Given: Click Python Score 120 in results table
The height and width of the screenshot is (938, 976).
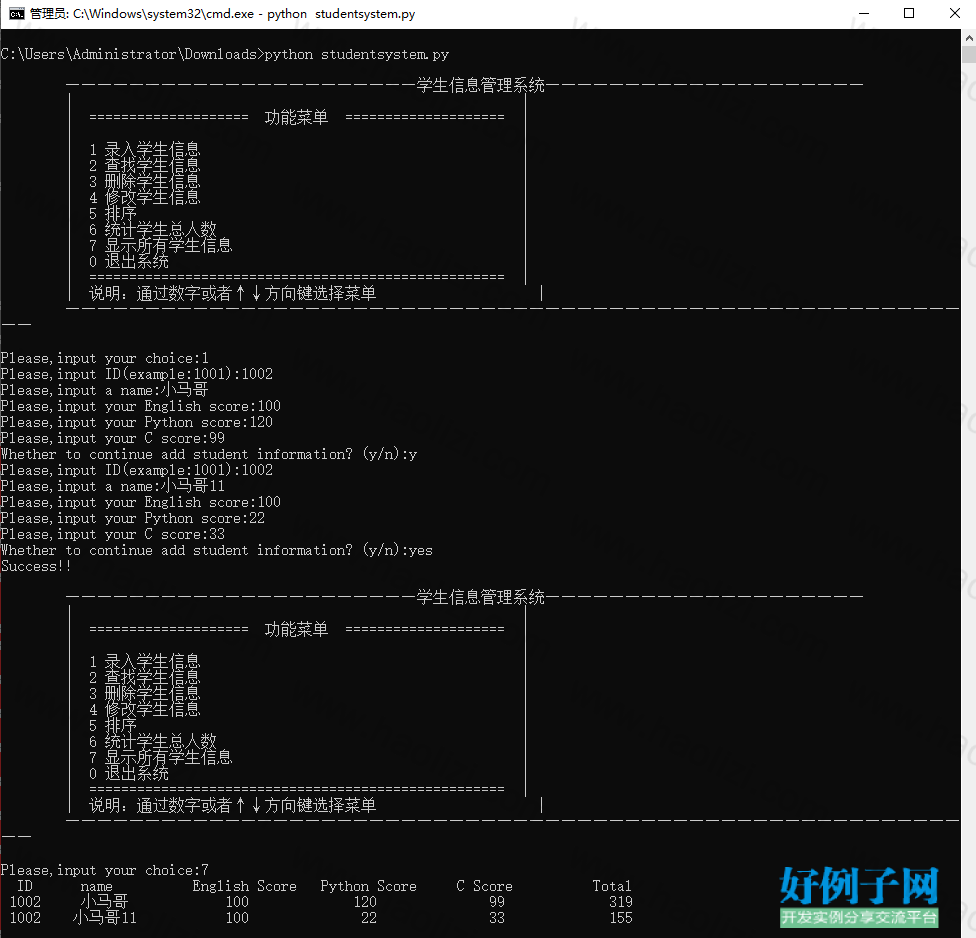Looking at the screenshot, I should [x=365, y=902].
